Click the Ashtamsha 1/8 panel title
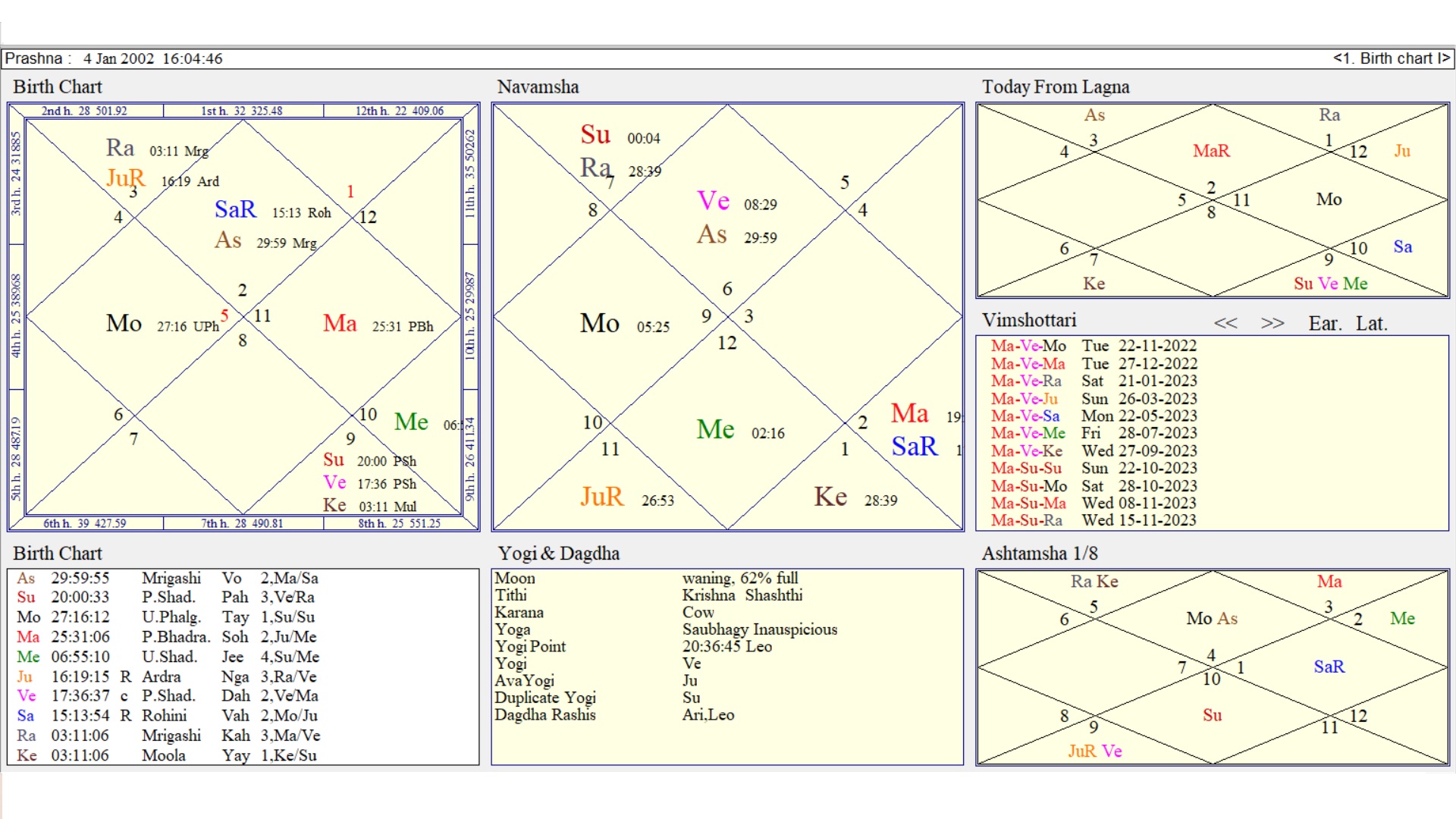 pos(1040,554)
